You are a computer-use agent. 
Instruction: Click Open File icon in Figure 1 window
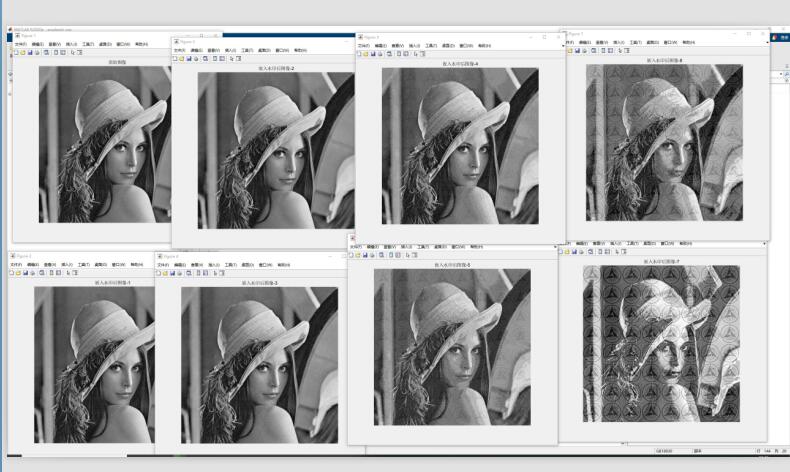coord(23,52)
